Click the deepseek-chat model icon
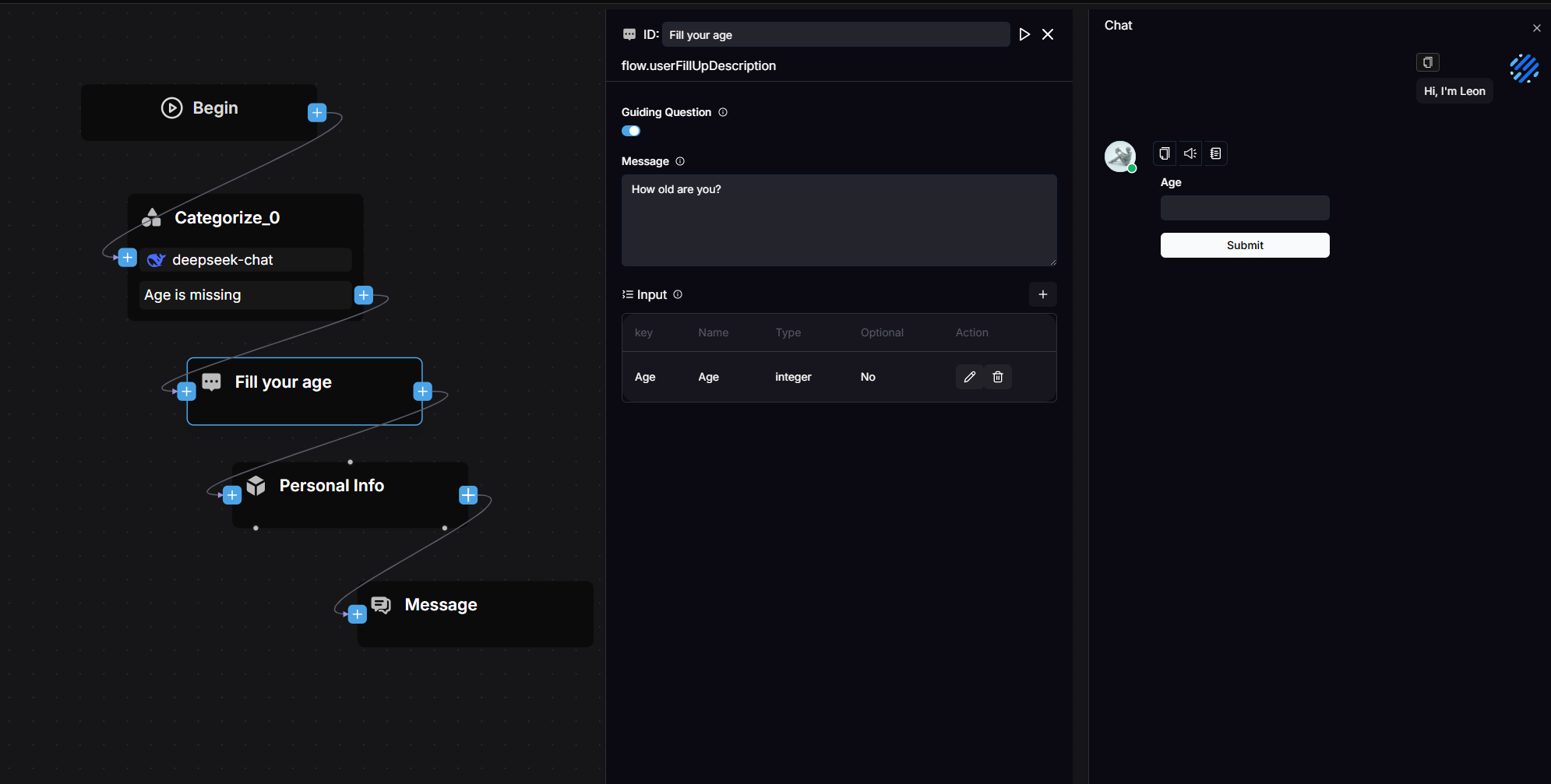 point(157,259)
